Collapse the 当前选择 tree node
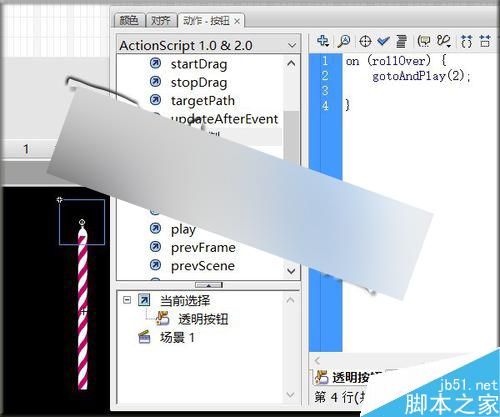 [127, 300]
